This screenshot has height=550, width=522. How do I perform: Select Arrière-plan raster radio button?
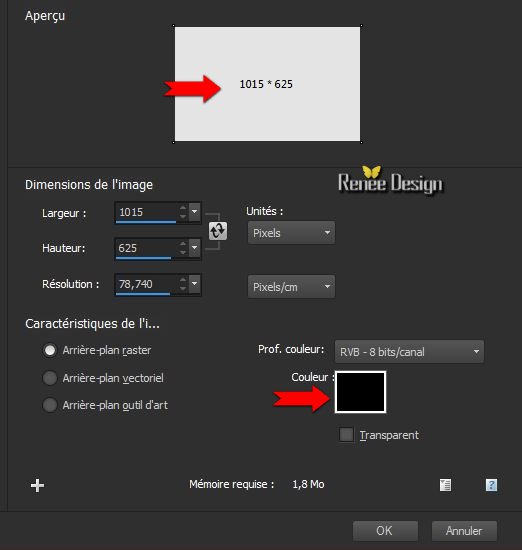pyautogui.click(x=50, y=350)
